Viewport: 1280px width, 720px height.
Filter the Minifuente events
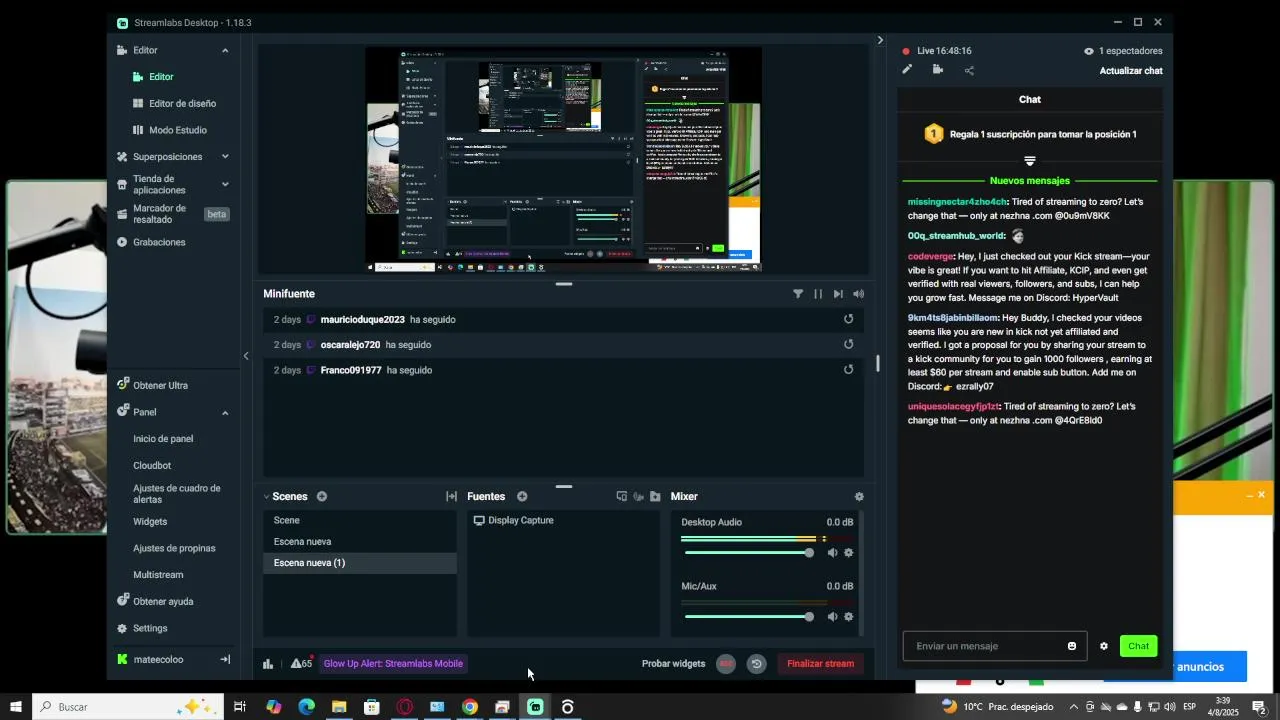pos(798,294)
